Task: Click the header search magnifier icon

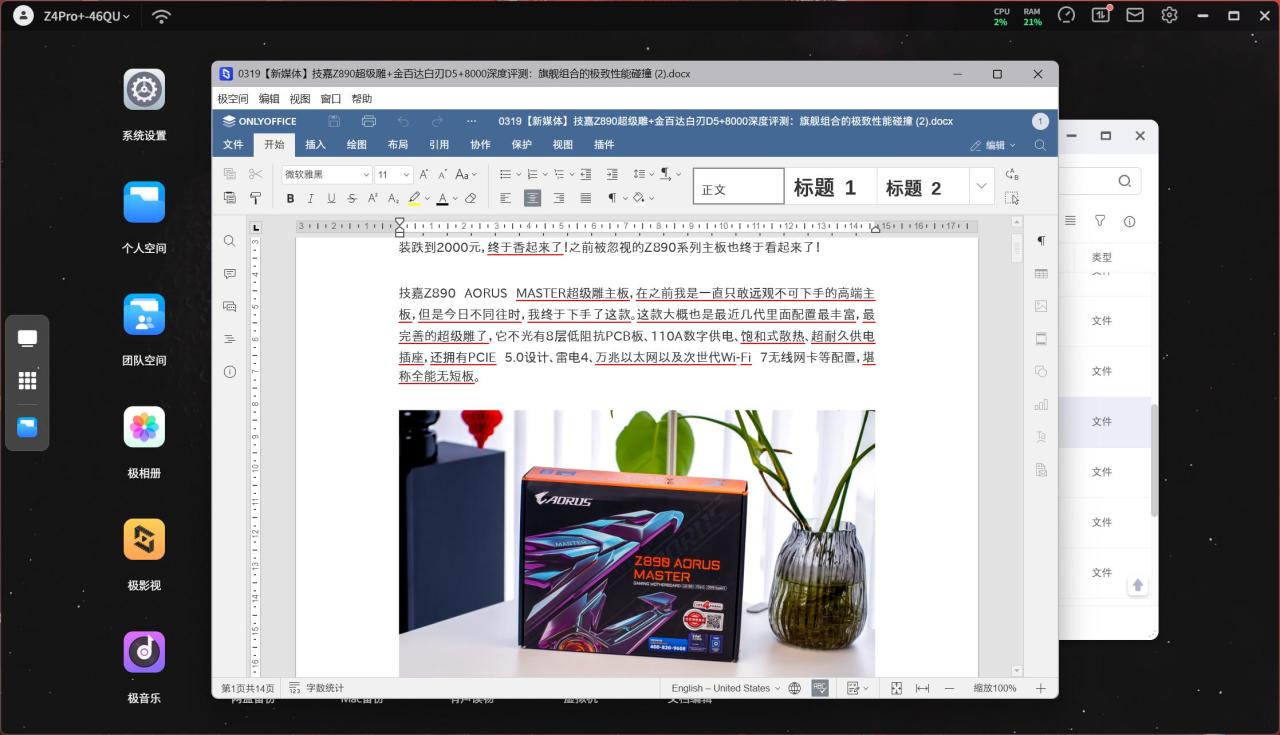Action: pos(1040,145)
